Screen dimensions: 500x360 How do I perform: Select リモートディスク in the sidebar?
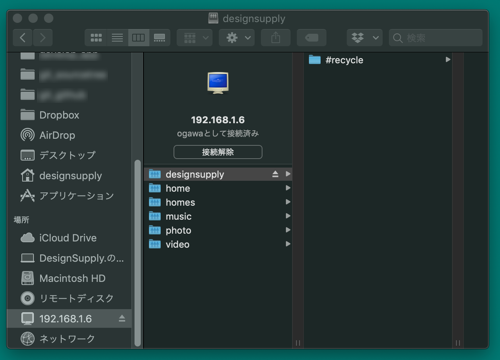tap(69, 298)
